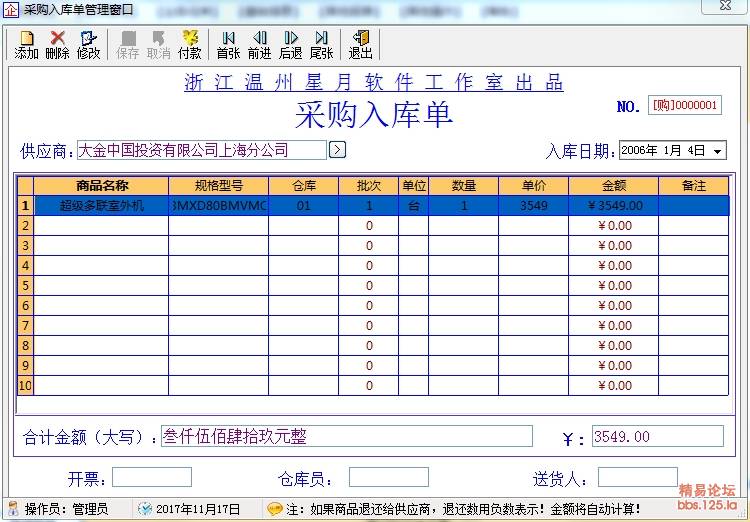This screenshot has width=750, height=522.
Task: Click the 备注 column header
Action: [x=694, y=186]
